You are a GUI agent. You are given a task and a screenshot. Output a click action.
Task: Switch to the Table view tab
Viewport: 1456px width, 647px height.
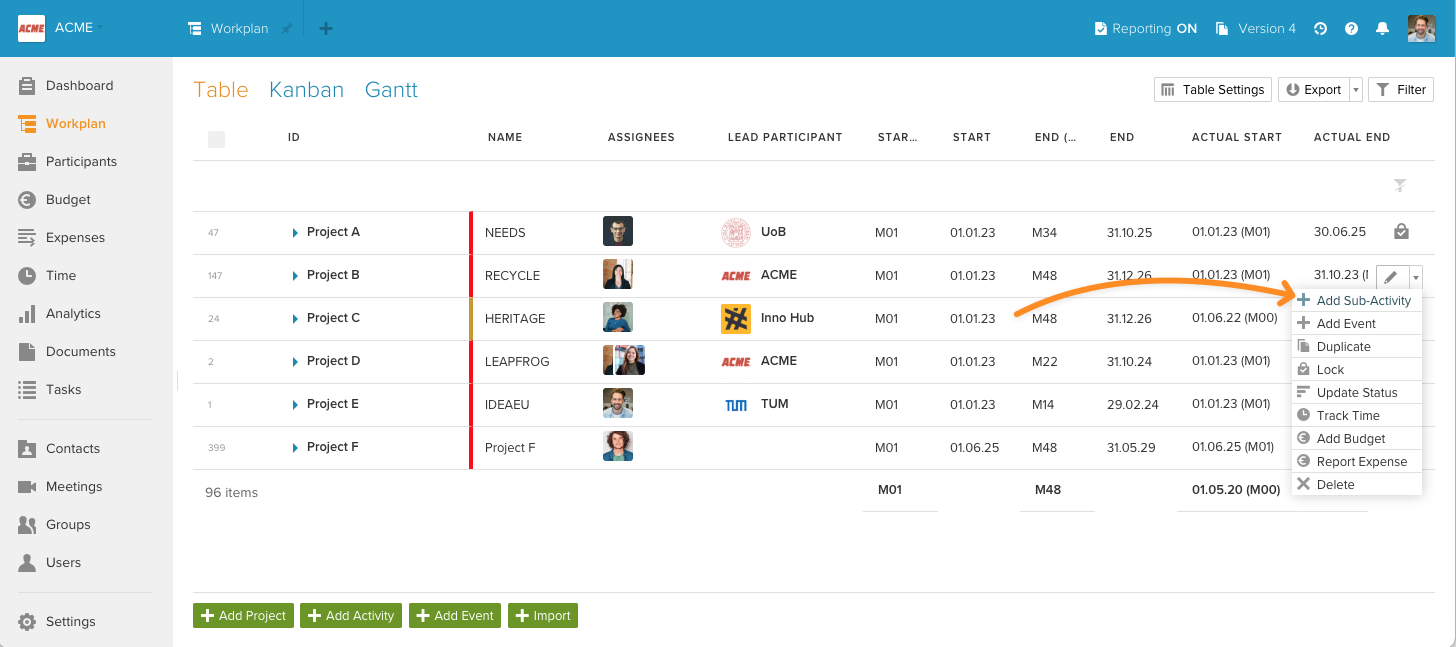point(220,90)
